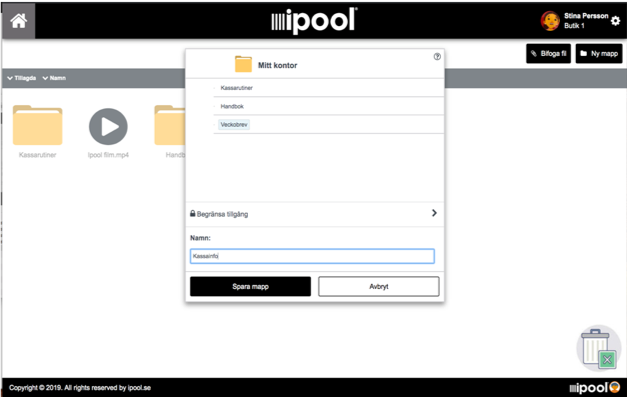Open the partially hidden Handbok folder
The image size is (627, 397).
pyautogui.click(x=170, y=125)
